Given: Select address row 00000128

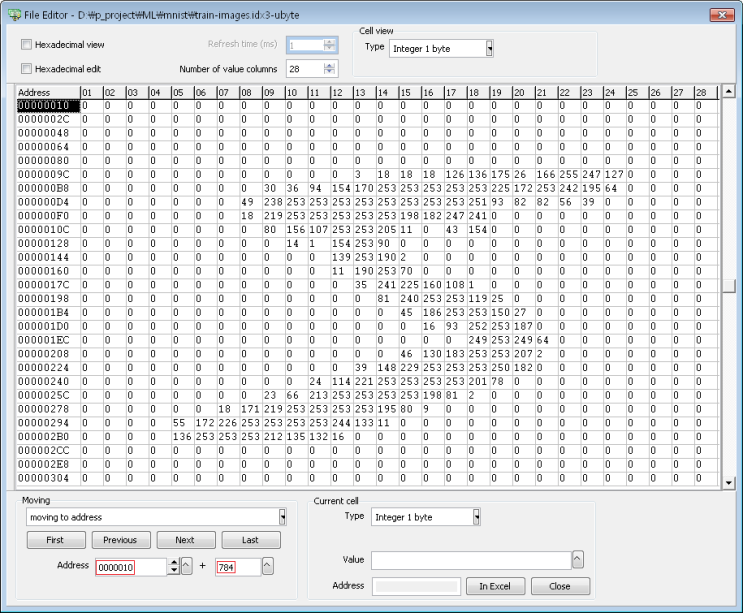Looking at the screenshot, I should pos(48,243).
